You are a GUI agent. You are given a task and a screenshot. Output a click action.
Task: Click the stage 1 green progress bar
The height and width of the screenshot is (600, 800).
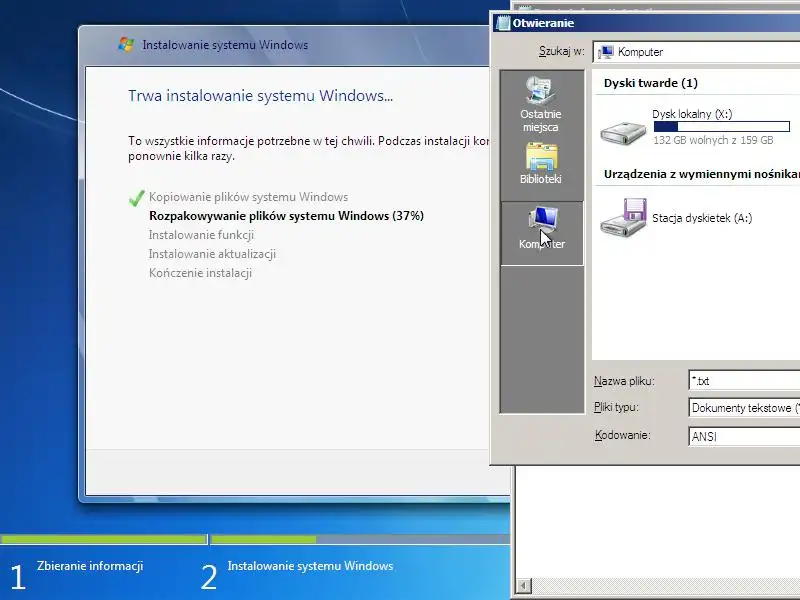[104, 539]
